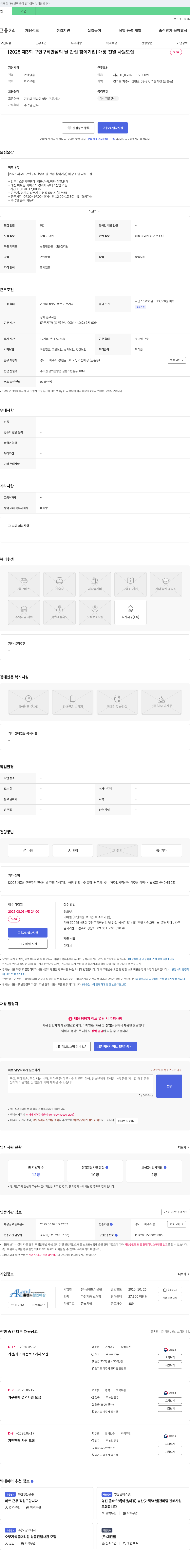Open the 출산휴가·육아휴직 menu
The width and height of the screenshot is (190, 1568).
173,30
